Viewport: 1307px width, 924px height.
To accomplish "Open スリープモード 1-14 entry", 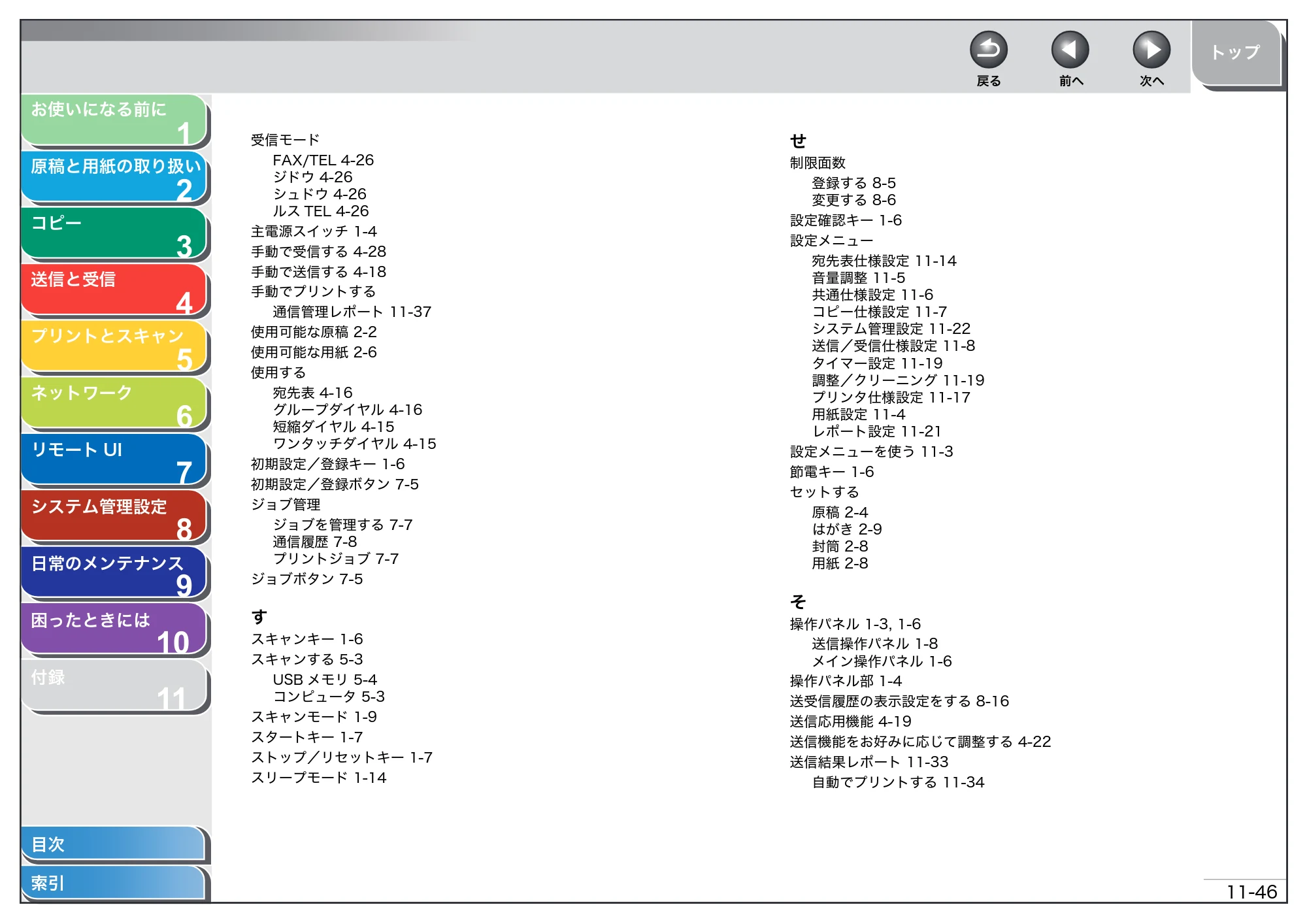I will click(x=318, y=778).
